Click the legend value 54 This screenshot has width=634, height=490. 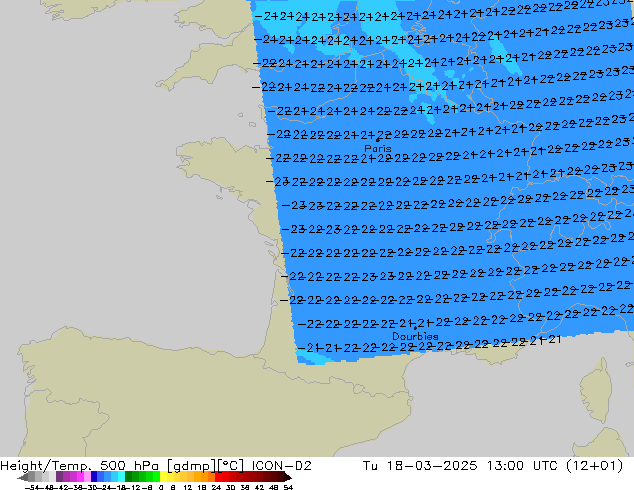[x=288, y=488]
